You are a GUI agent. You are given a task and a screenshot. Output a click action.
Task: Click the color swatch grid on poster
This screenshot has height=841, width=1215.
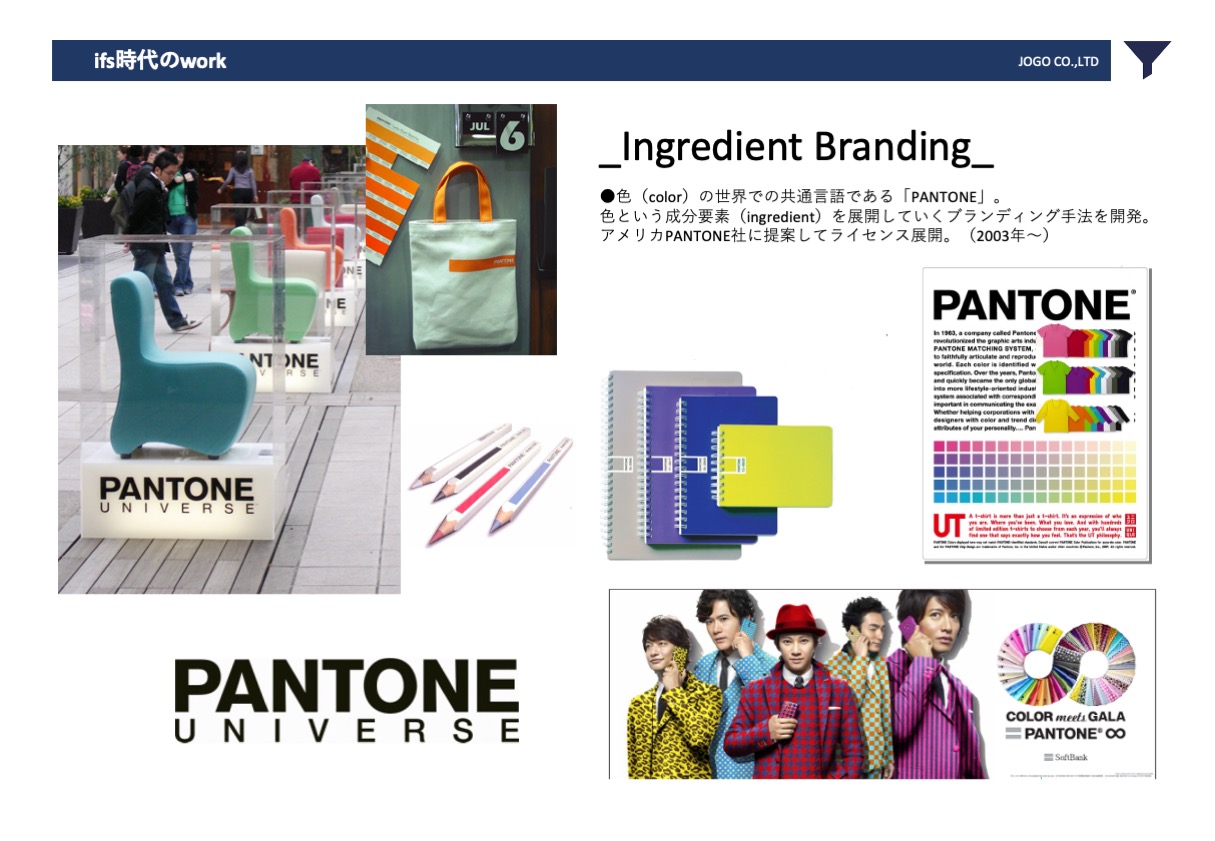point(1035,470)
